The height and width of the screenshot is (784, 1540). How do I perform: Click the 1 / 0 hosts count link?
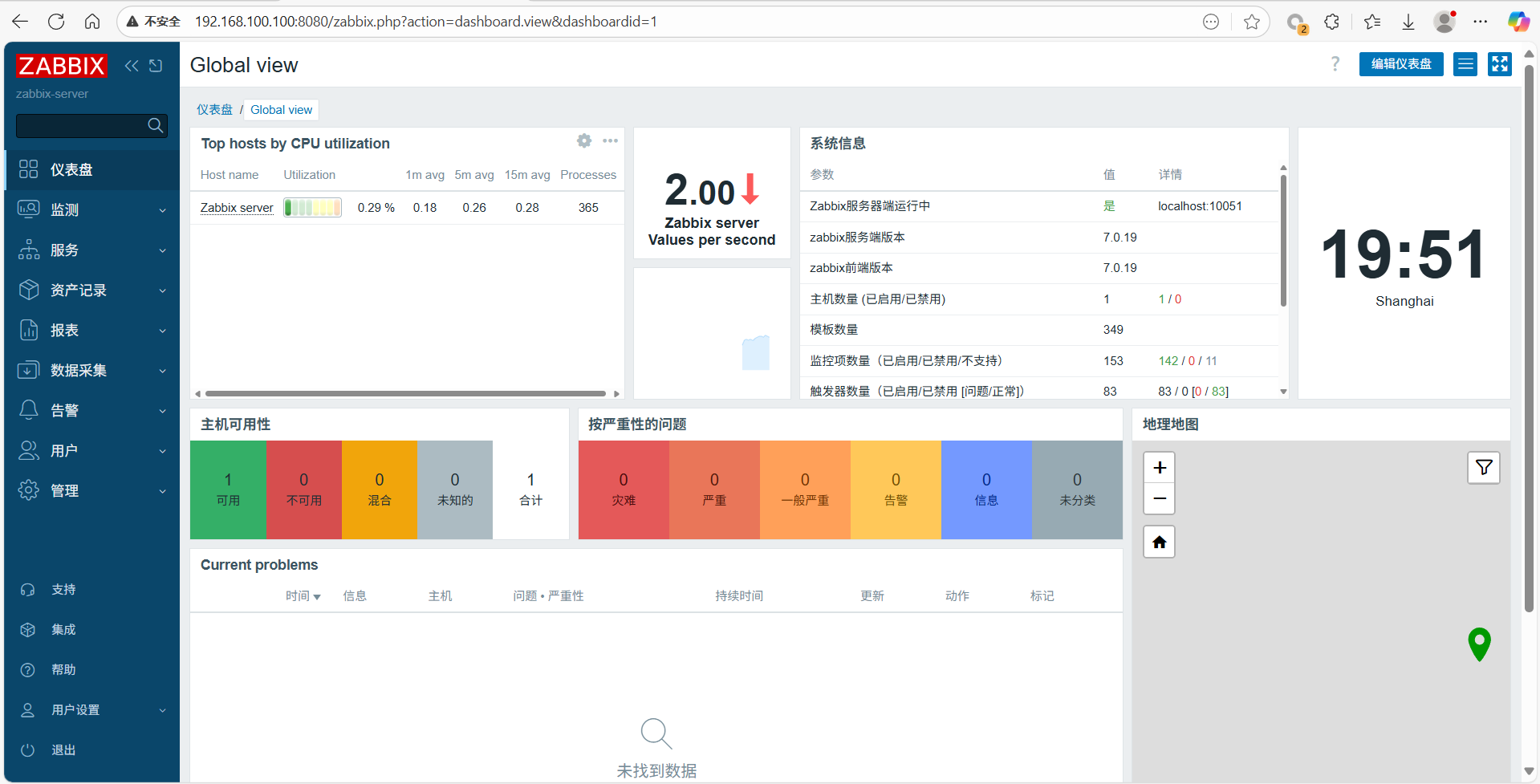(1170, 299)
